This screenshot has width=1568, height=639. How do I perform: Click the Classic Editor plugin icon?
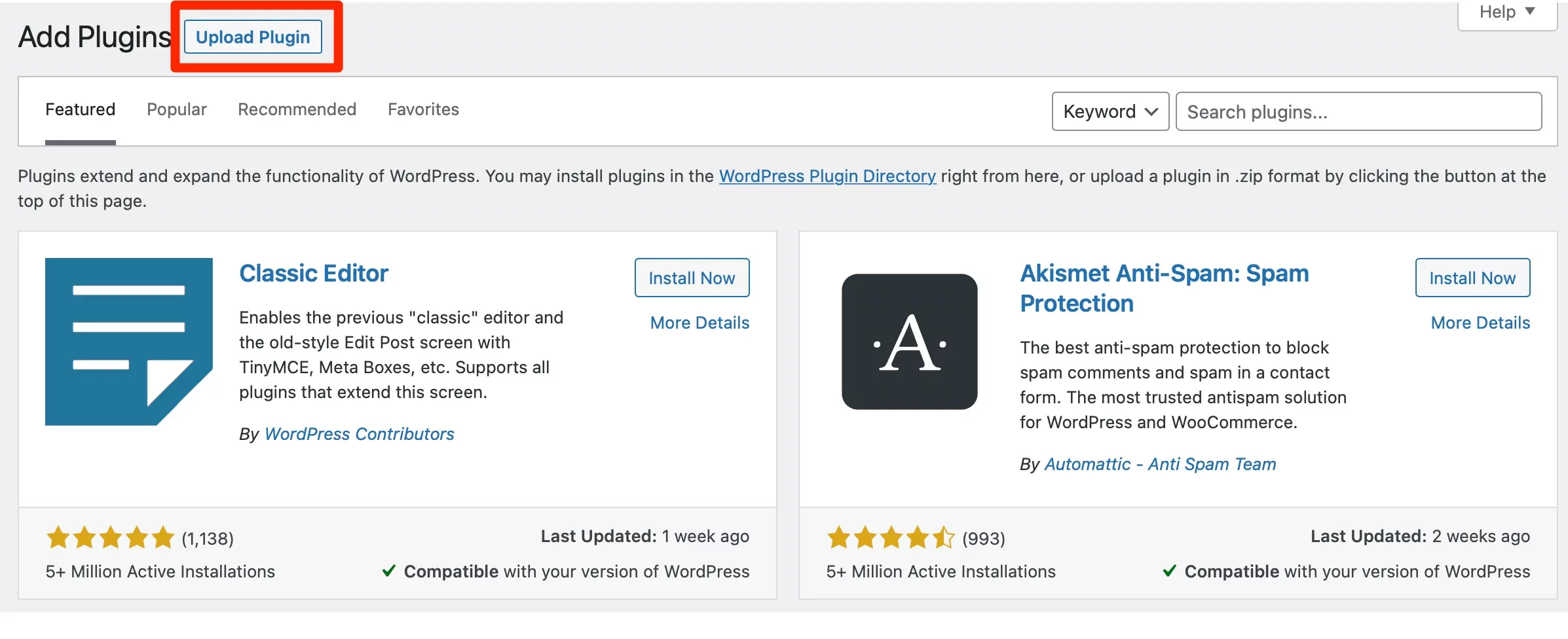click(x=129, y=342)
